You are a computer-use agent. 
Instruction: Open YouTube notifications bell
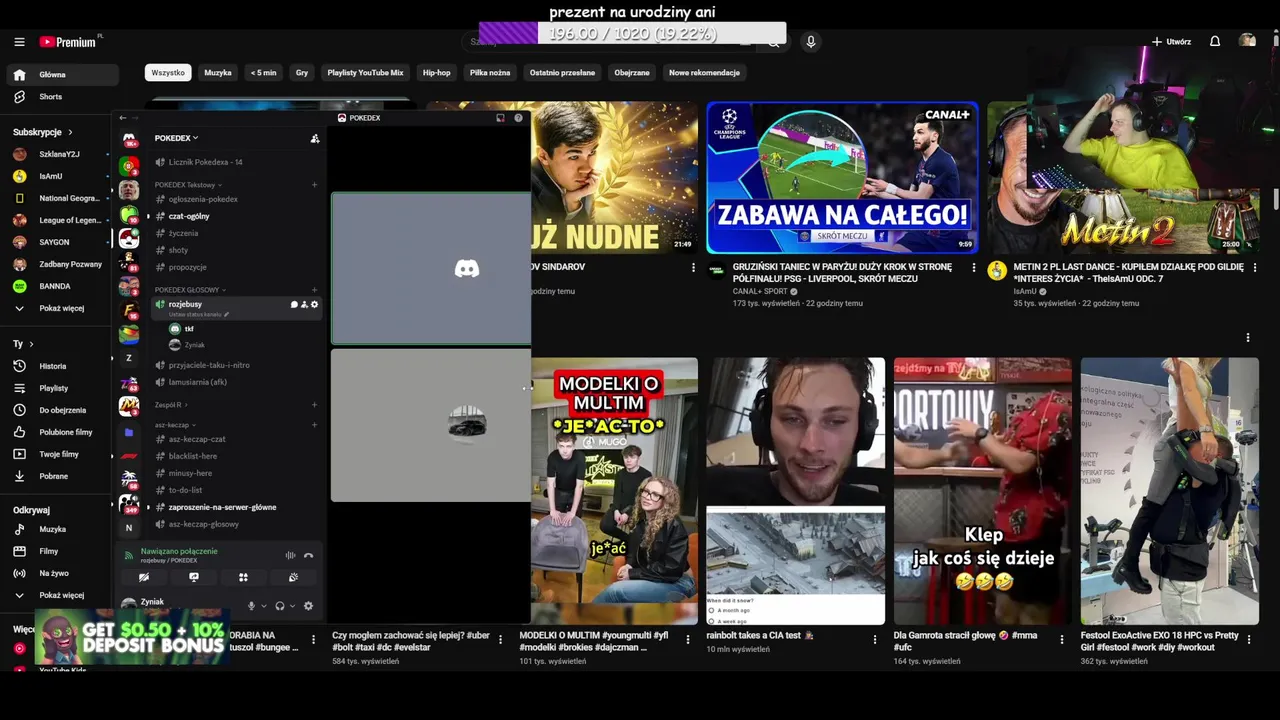[x=1215, y=42]
